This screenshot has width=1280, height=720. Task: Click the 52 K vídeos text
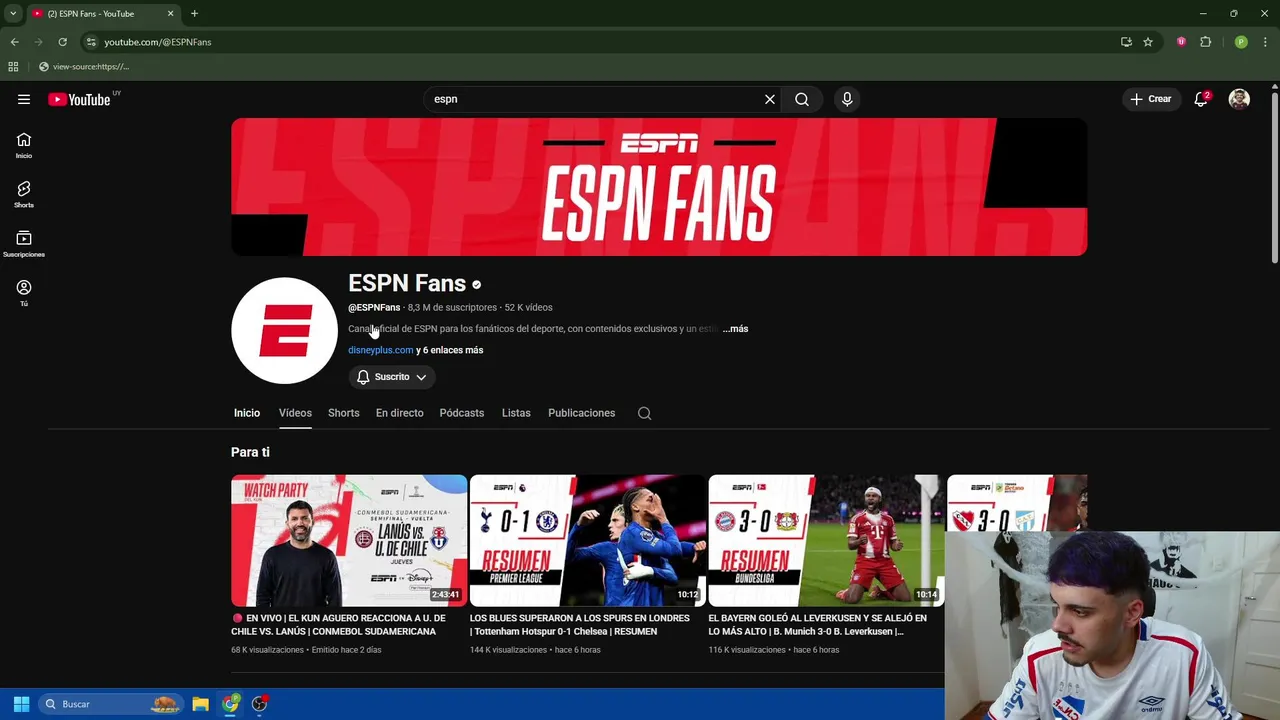point(528,307)
